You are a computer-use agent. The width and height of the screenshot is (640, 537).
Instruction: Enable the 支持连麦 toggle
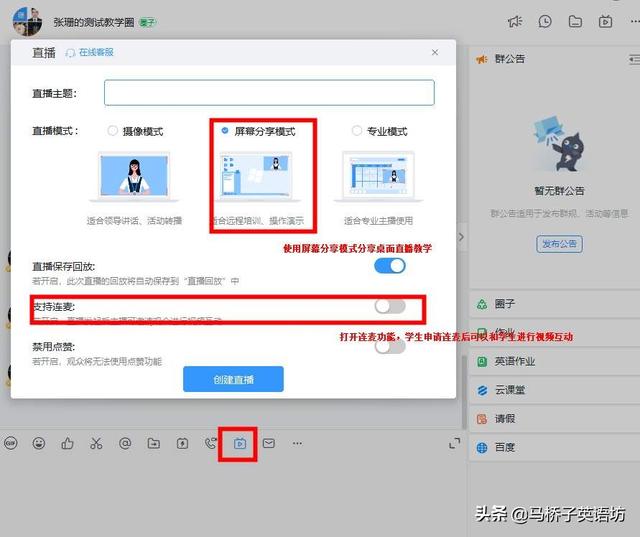coord(390,306)
